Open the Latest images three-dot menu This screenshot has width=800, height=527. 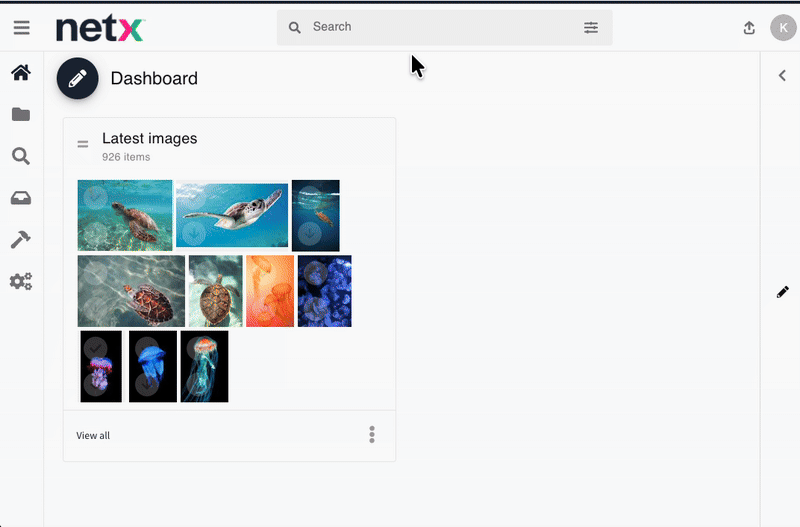click(x=372, y=435)
